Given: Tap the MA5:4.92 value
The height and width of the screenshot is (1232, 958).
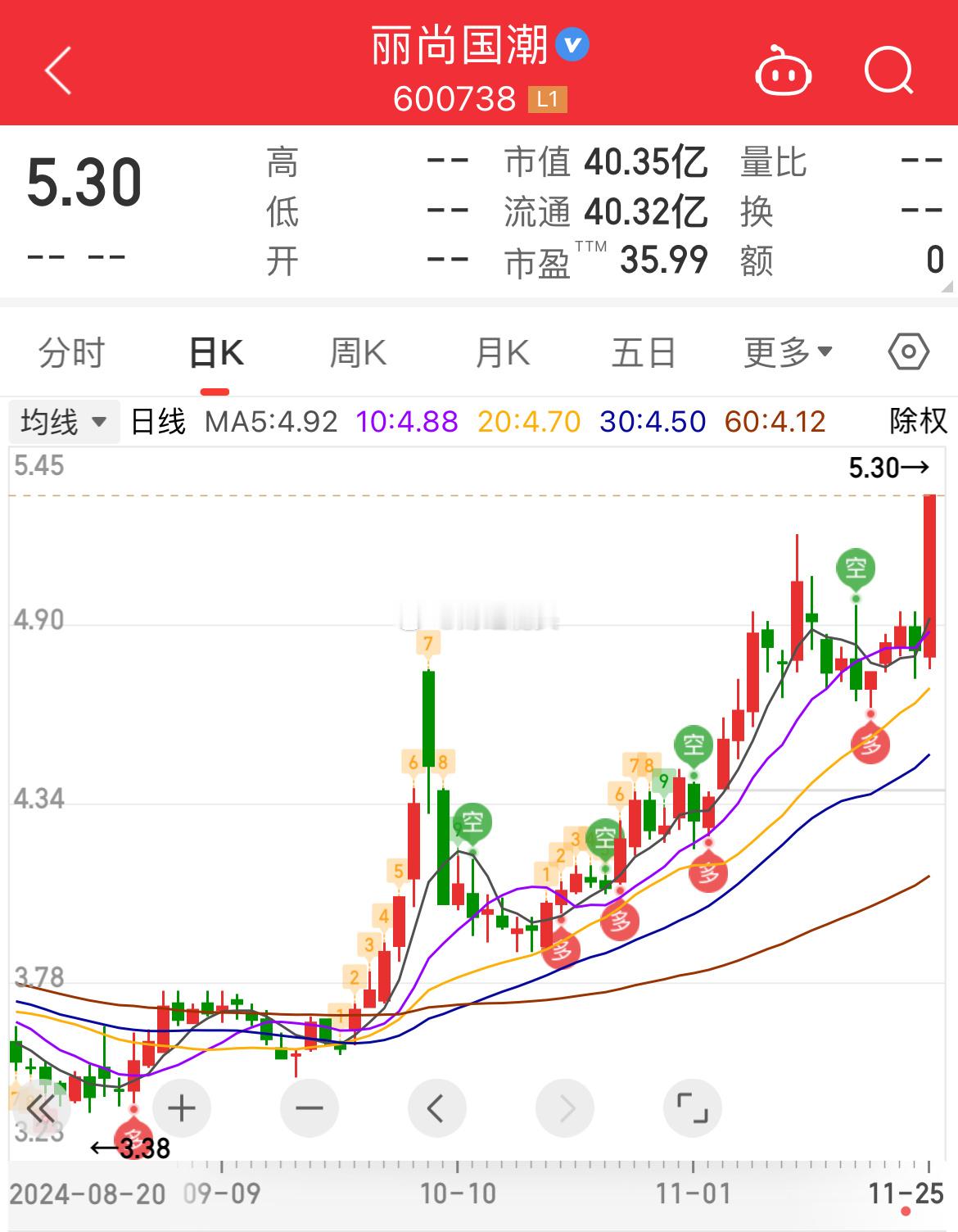Looking at the screenshot, I should click(x=271, y=422).
